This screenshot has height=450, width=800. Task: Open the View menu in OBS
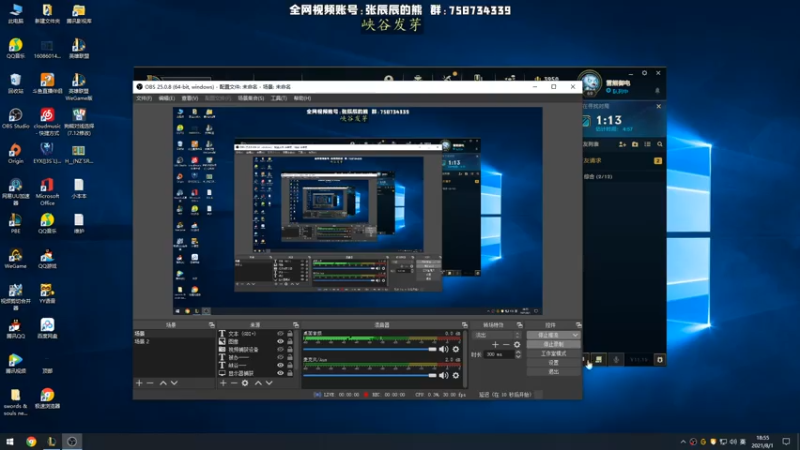click(189, 98)
